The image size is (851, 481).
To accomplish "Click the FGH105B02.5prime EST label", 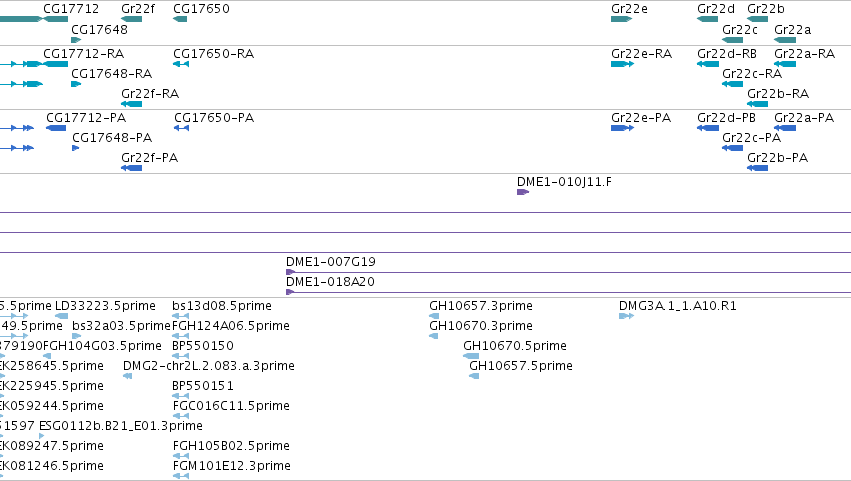I will (231, 446).
